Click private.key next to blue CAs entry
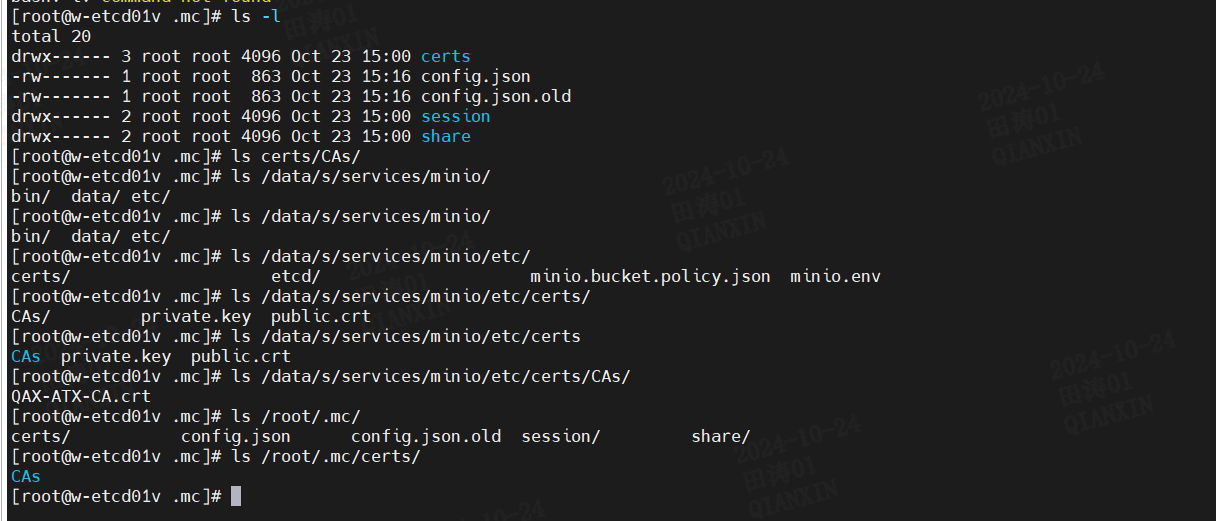The height and width of the screenshot is (521, 1216). [x=116, y=356]
